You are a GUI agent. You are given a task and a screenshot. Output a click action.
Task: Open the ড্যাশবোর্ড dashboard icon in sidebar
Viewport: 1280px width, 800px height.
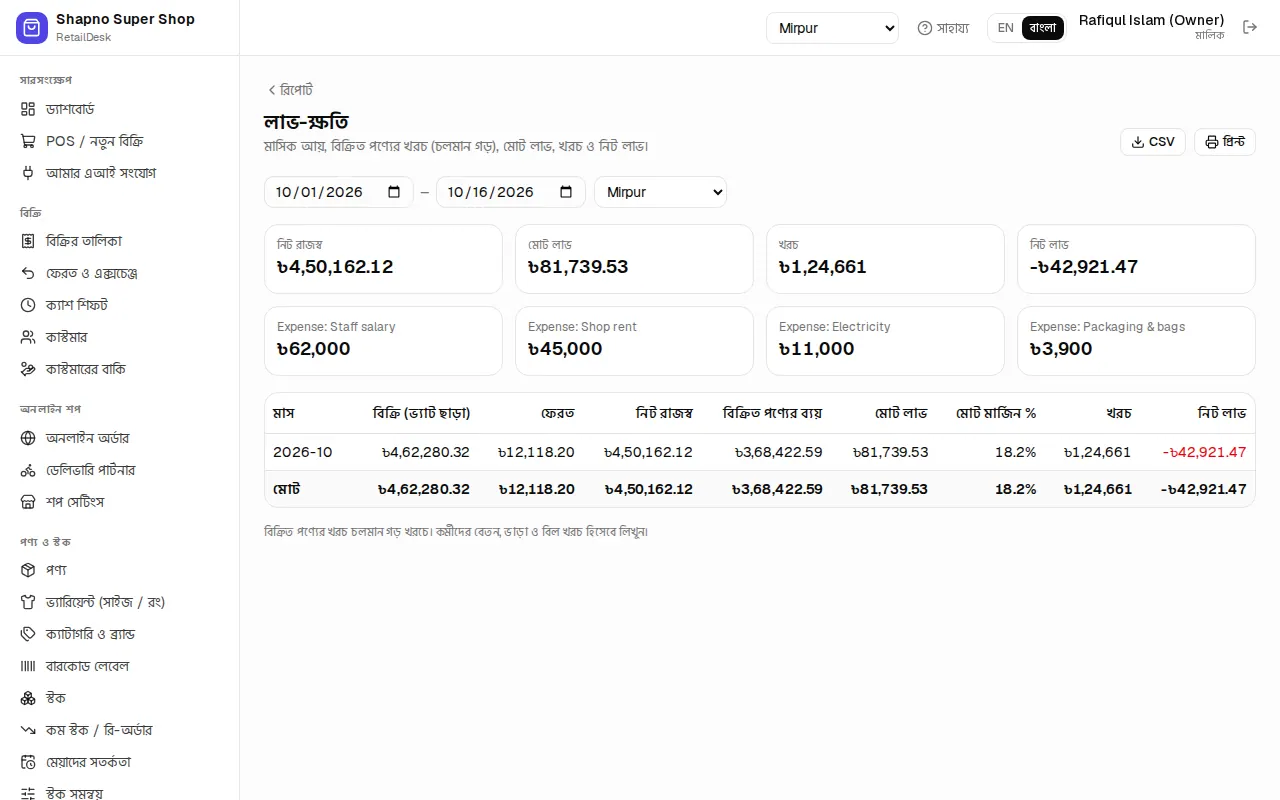point(28,109)
